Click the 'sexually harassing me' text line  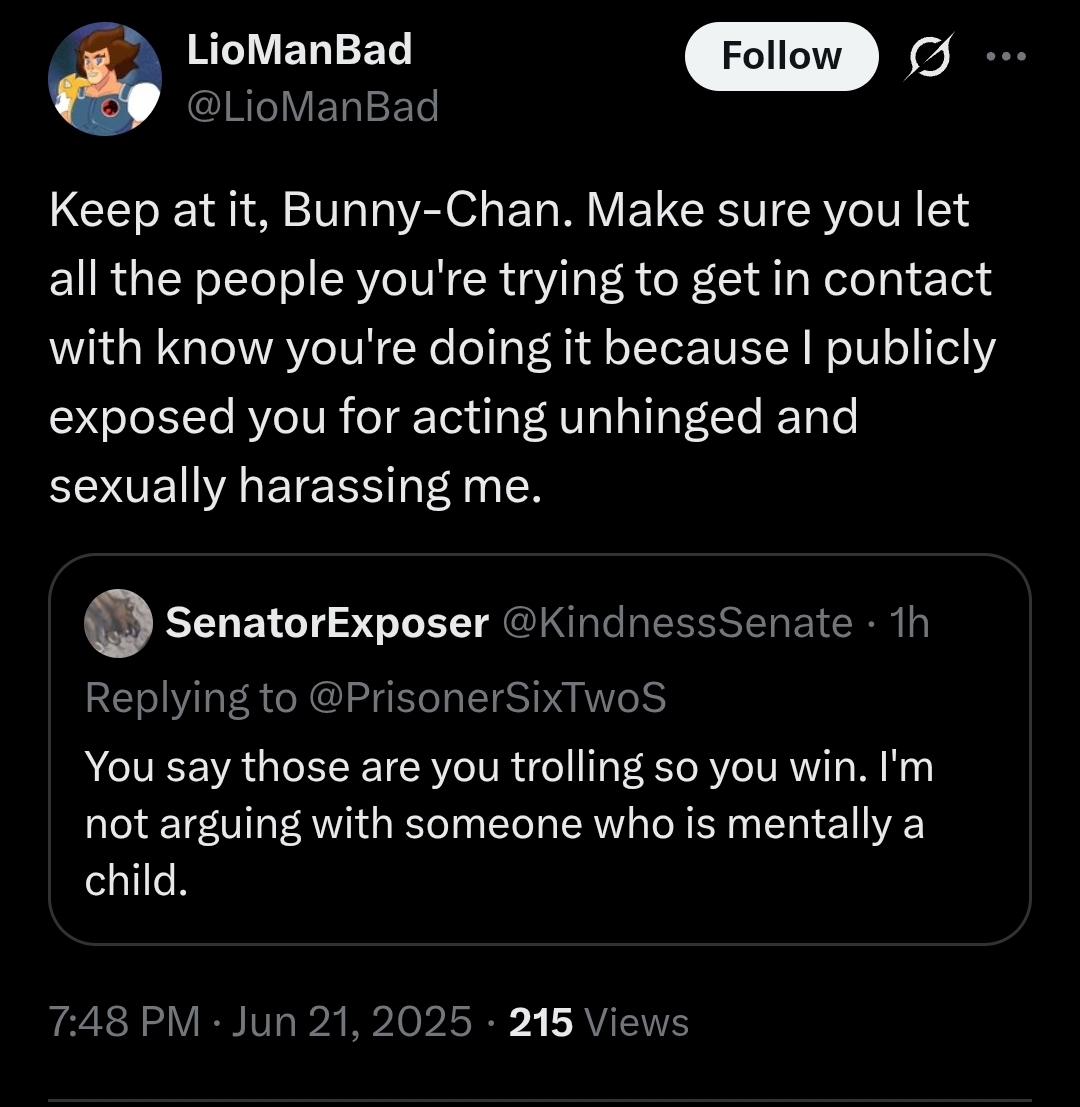(296, 486)
